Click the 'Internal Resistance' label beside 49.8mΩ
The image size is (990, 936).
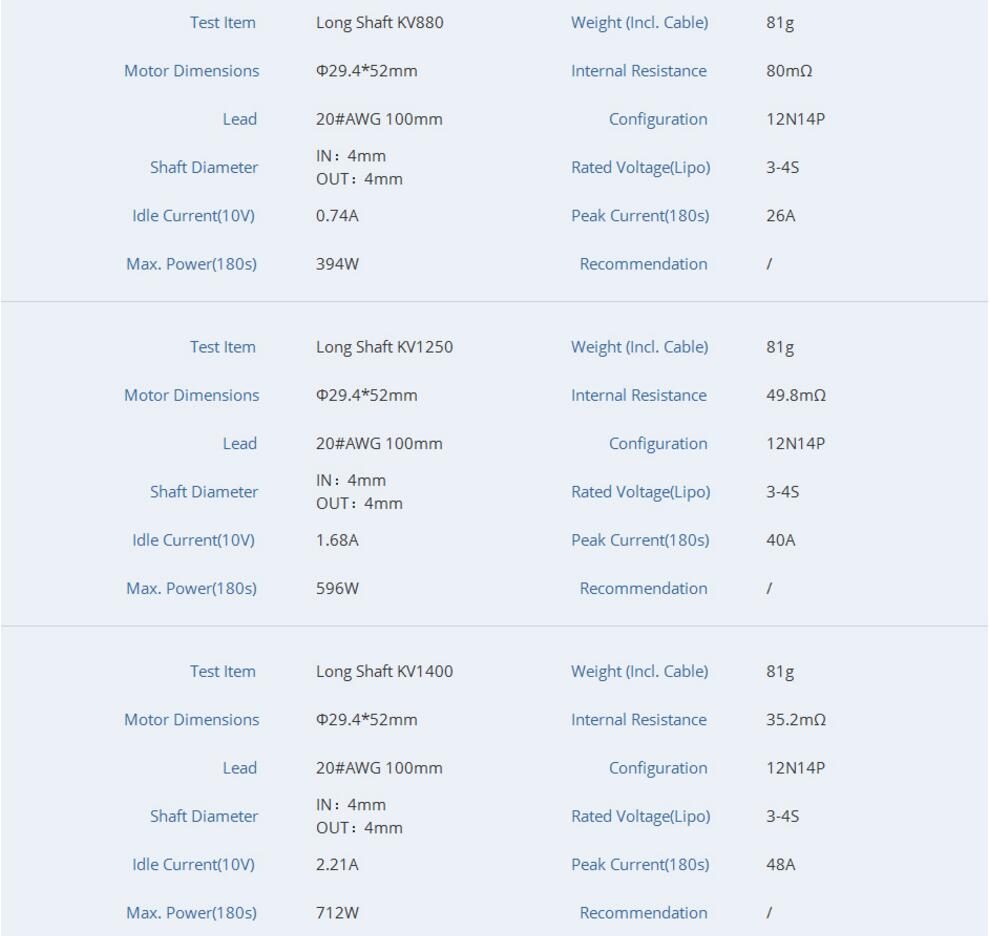click(x=638, y=396)
